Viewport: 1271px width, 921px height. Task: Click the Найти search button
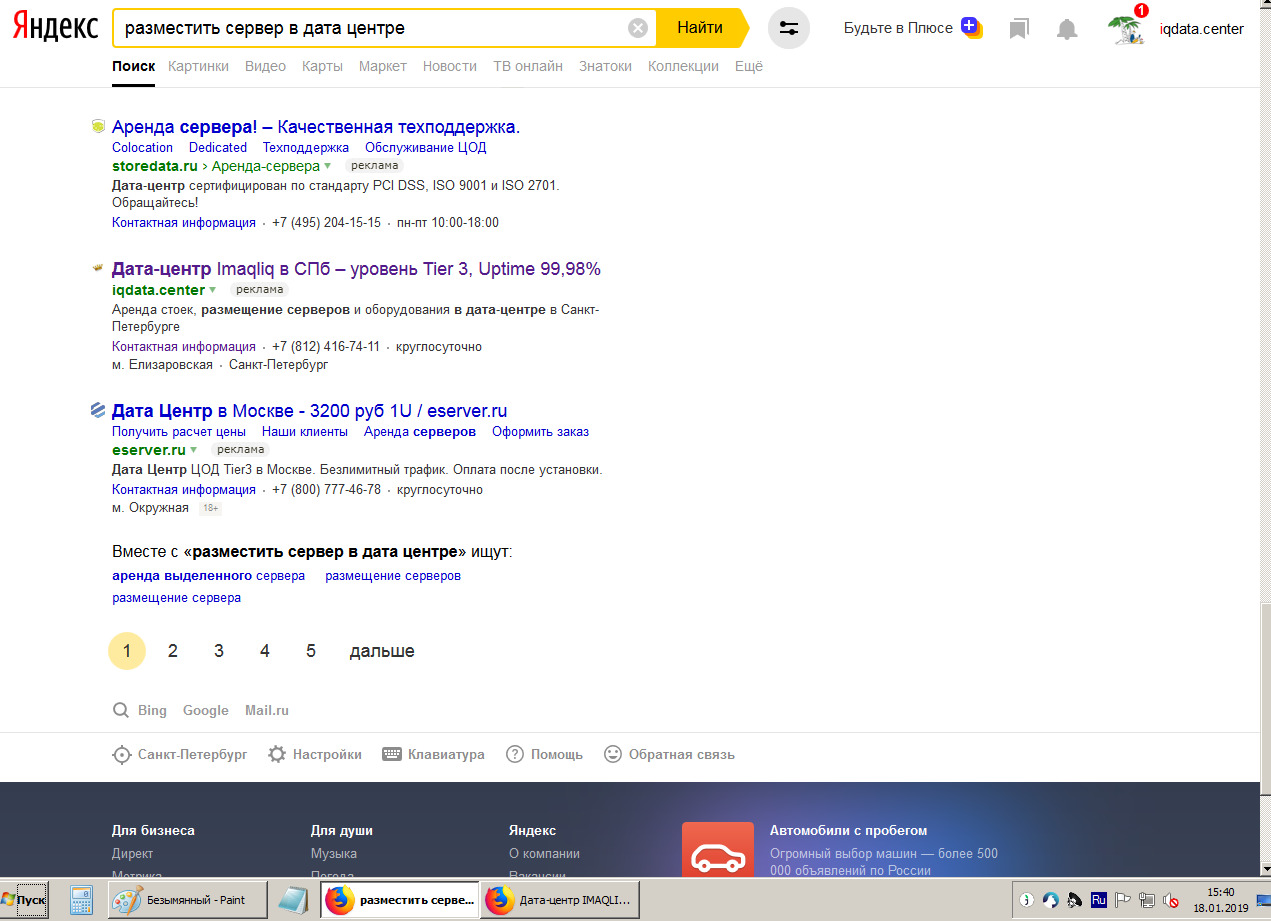pyautogui.click(x=700, y=28)
